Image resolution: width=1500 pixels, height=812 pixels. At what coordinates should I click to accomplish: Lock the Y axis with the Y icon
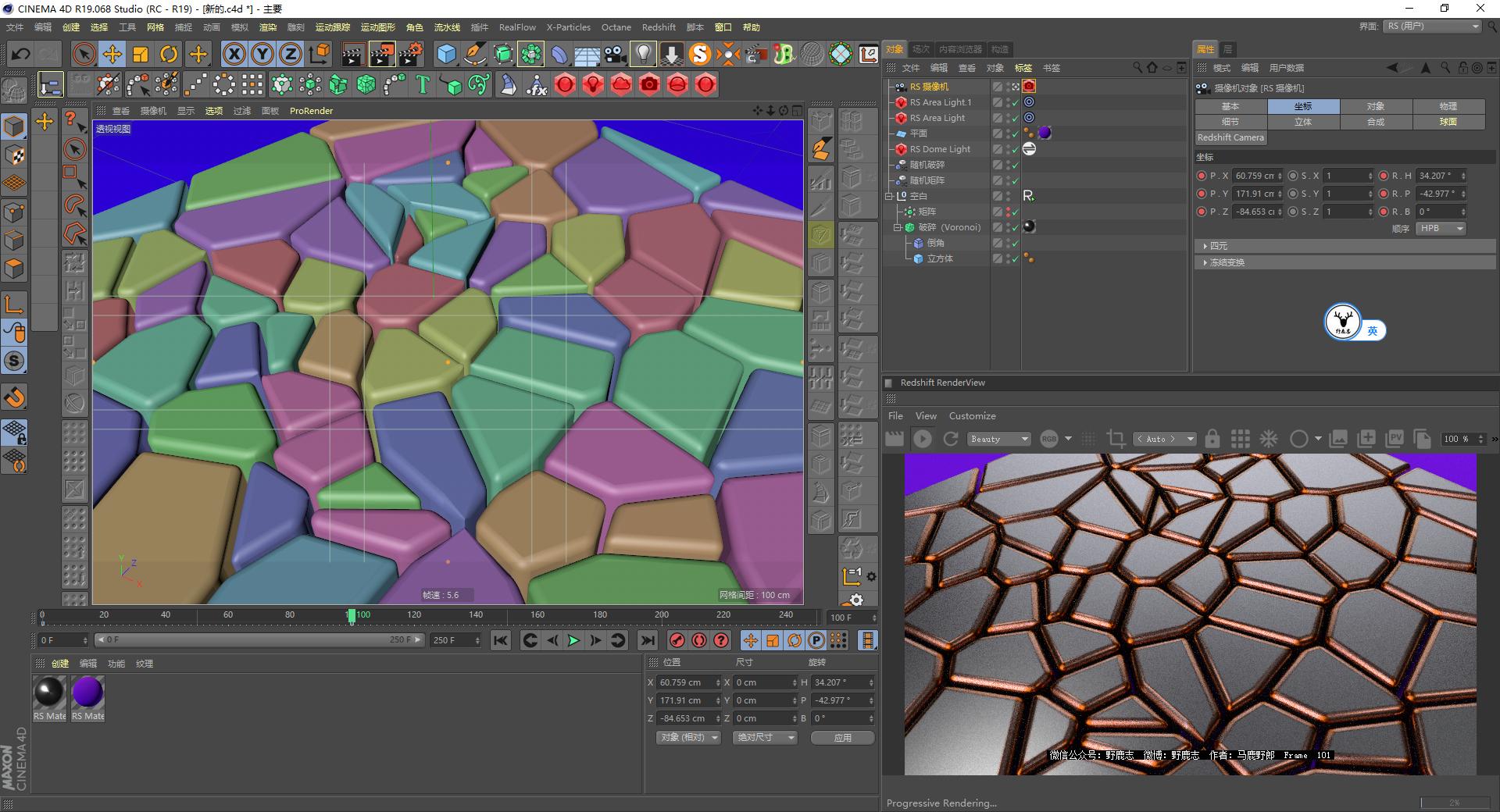(262, 54)
